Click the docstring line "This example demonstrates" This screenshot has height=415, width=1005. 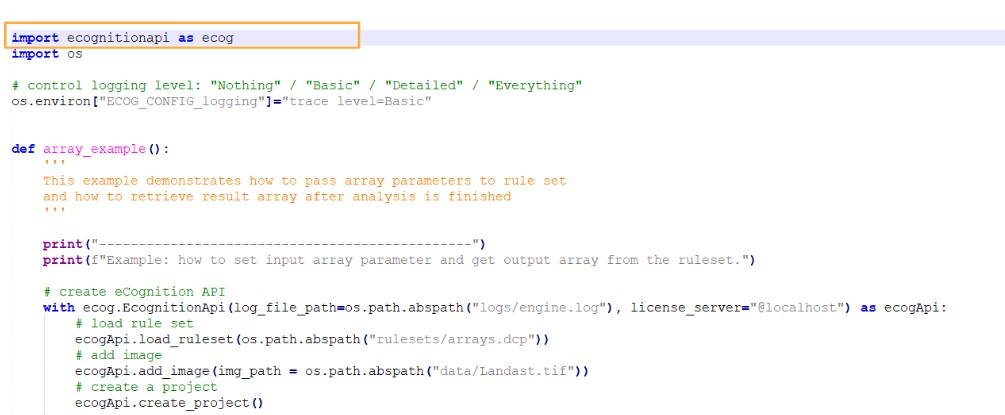point(304,181)
